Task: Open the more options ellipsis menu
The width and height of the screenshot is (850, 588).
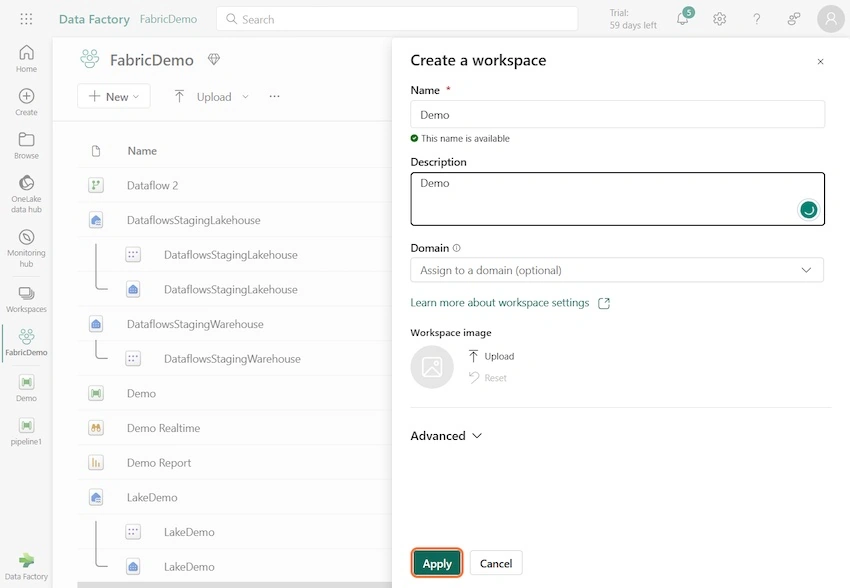Action: [x=274, y=96]
